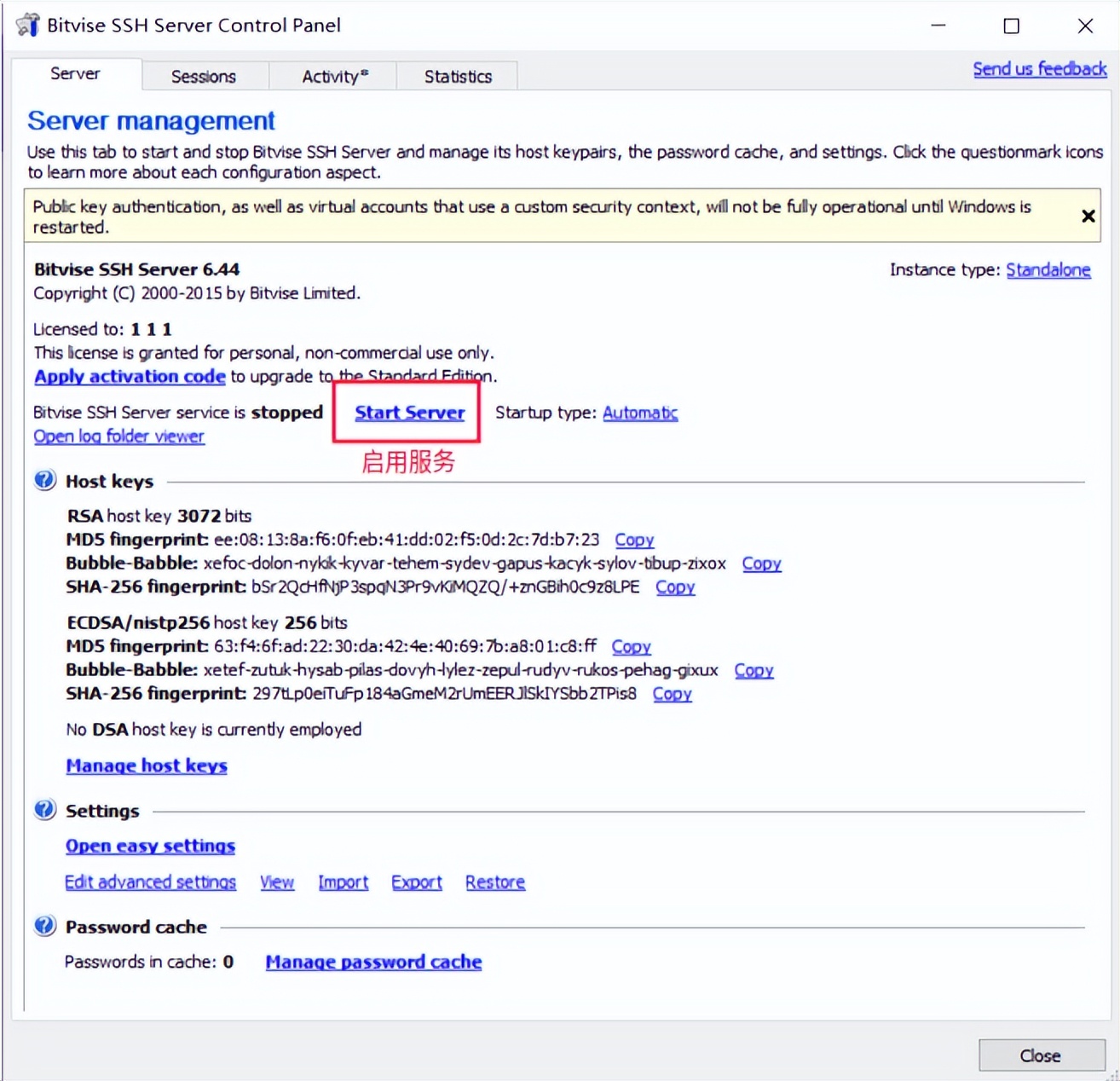Image resolution: width=1120 pixels, height=1081 pixels.
Task: Export the server settings
Action: tap(417, 882)
